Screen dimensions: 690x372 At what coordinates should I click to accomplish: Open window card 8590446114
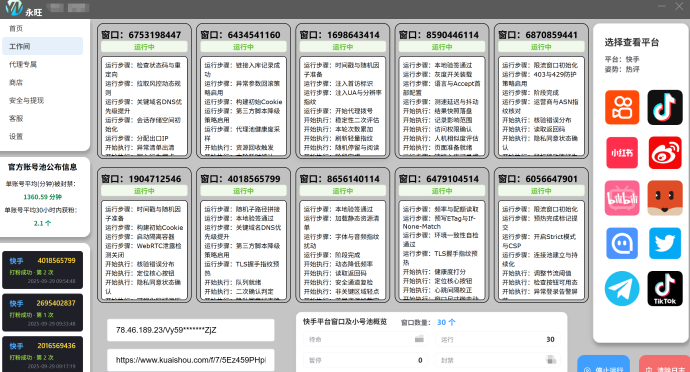(442, 91)
